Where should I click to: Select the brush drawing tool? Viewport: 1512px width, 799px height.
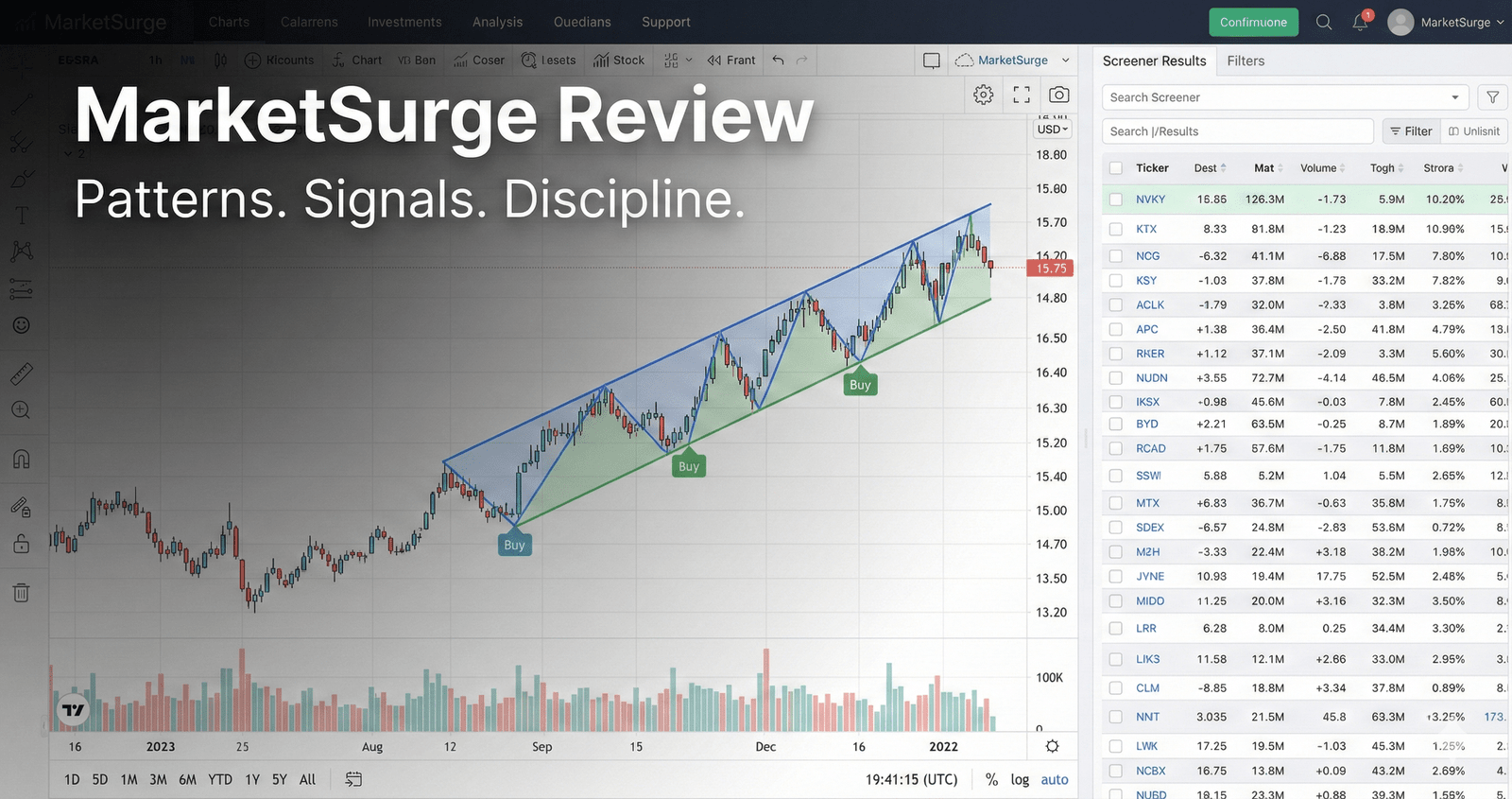pyautogui.click(x=21, y=179)
